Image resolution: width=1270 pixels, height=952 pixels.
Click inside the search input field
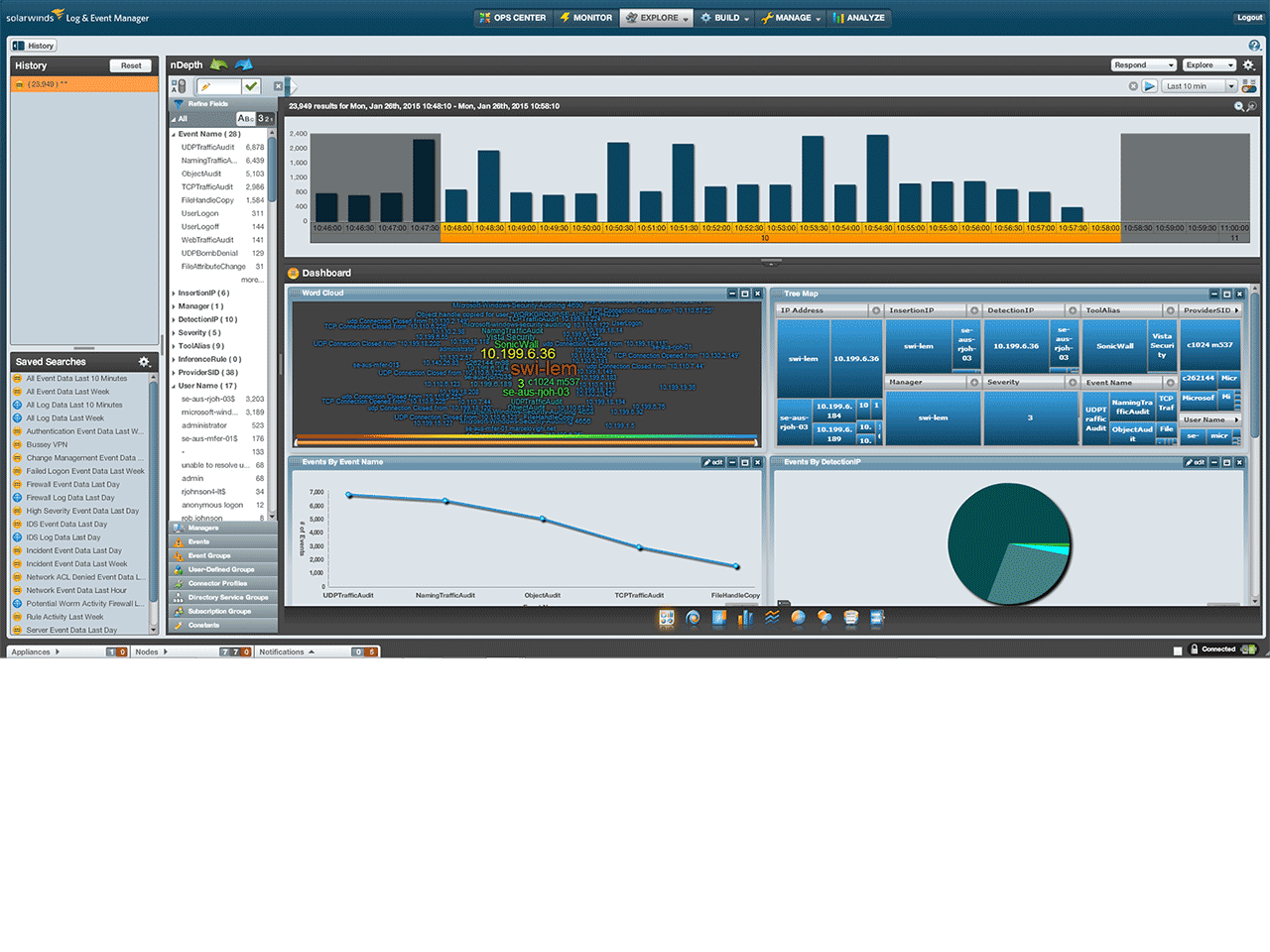click(218, 86)
